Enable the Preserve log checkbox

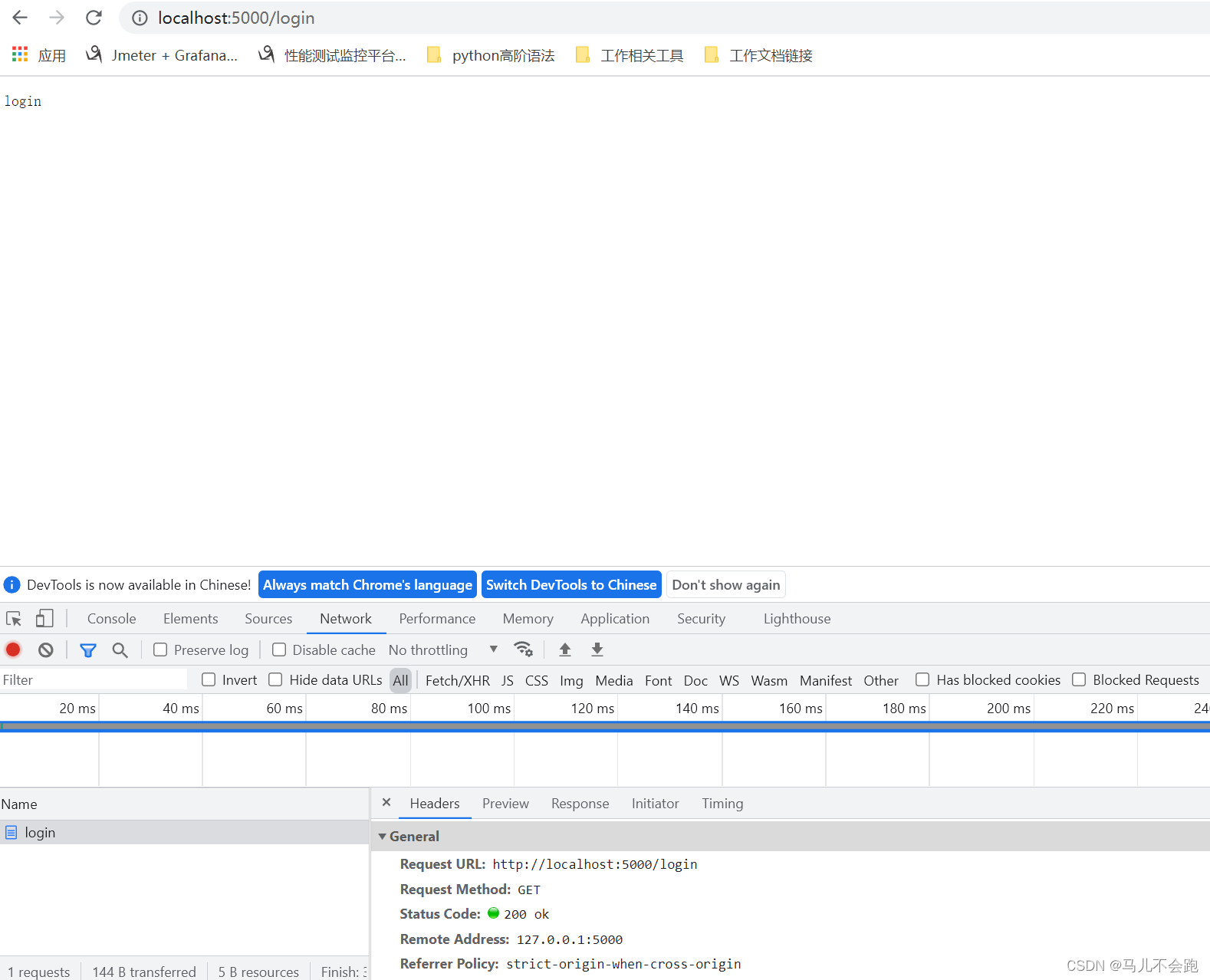click(x=160, y=650)
